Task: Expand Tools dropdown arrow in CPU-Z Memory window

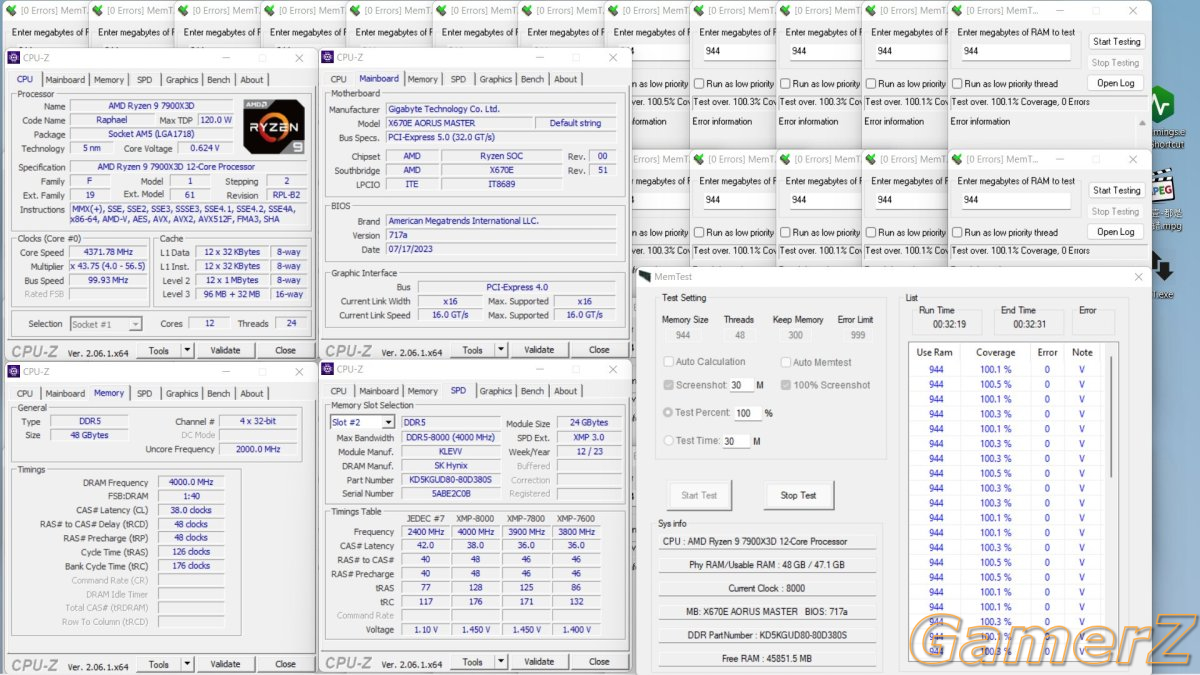Action: click(187, 664)
